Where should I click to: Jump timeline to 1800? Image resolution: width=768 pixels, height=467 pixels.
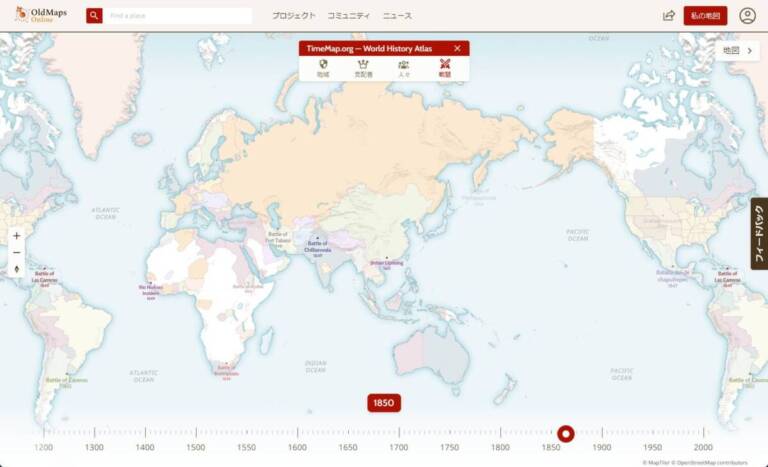coord(500,447)
